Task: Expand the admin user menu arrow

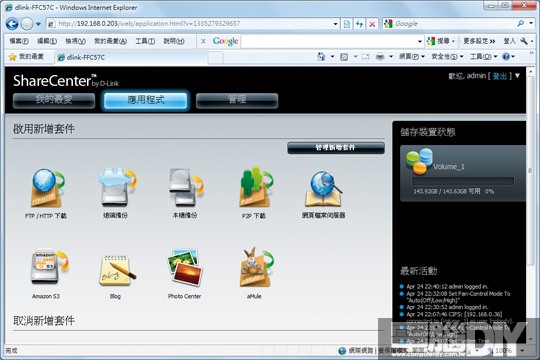Action: [517, 76]
